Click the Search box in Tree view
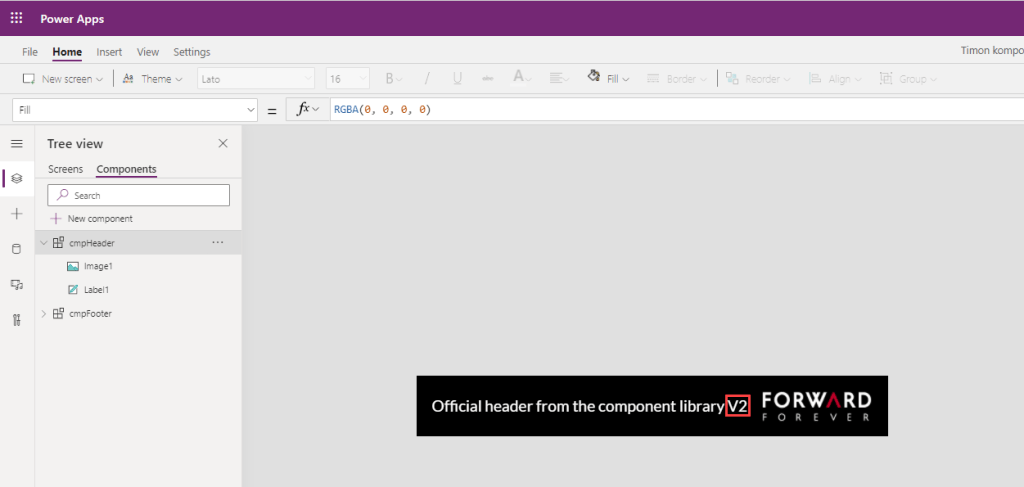This screenshot has height=487, width=1024. pyautogui.click(x=139, y=195)
